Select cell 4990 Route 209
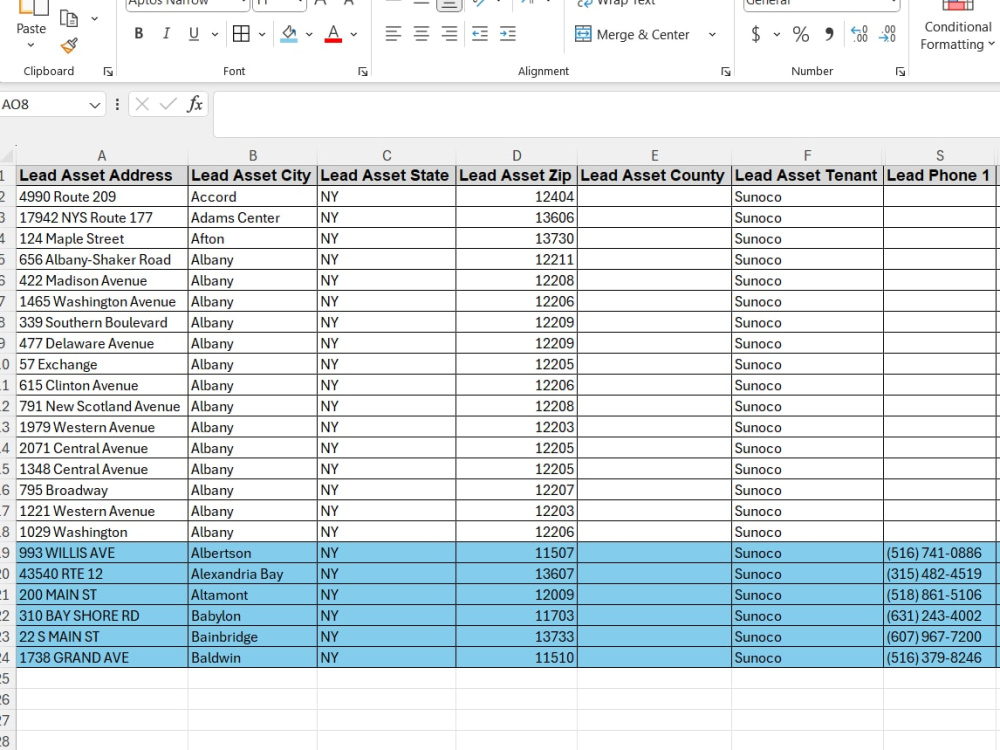This screenshot has height=750, width=1000. click(102, 196)
